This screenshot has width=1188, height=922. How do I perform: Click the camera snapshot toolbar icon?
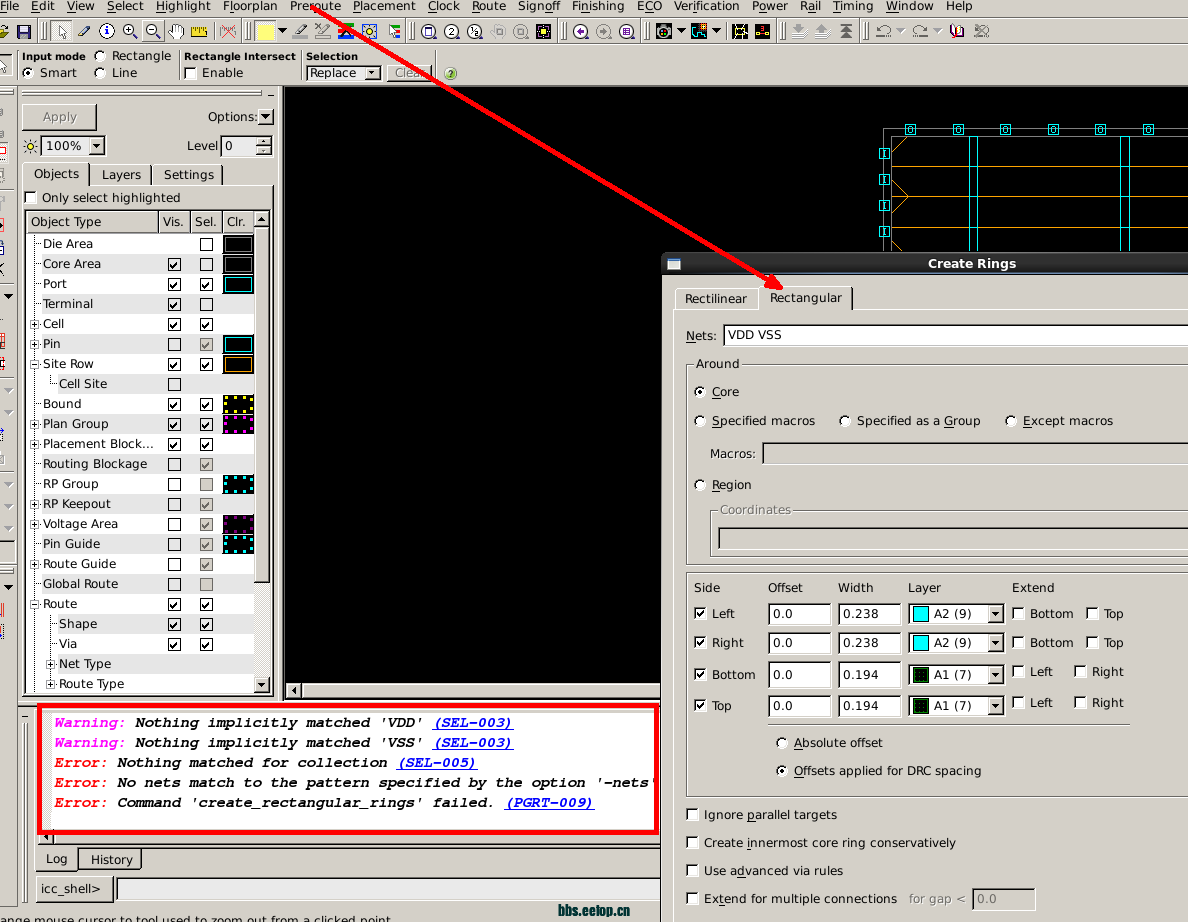664,31
